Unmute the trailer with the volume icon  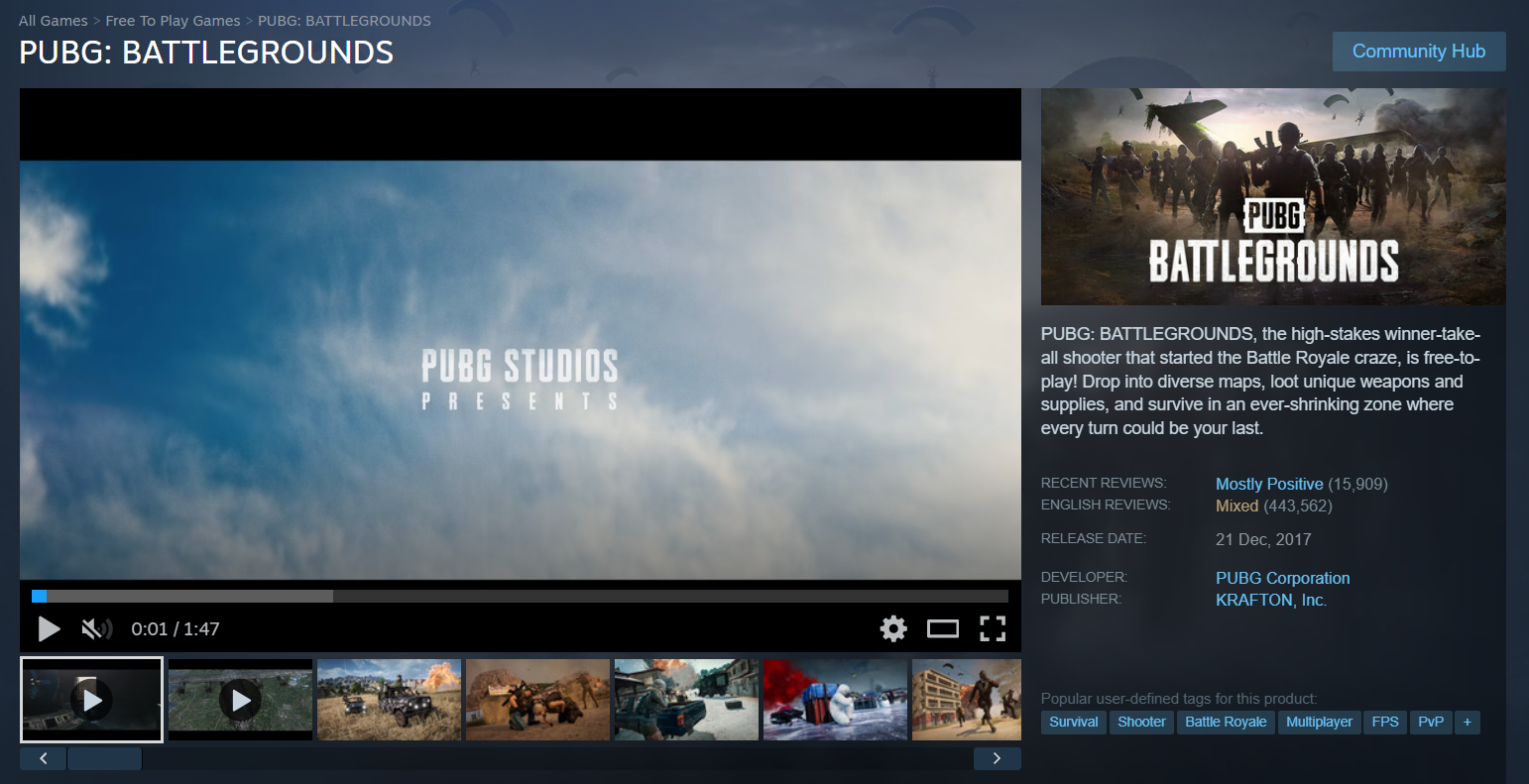[x=96, y=628]
